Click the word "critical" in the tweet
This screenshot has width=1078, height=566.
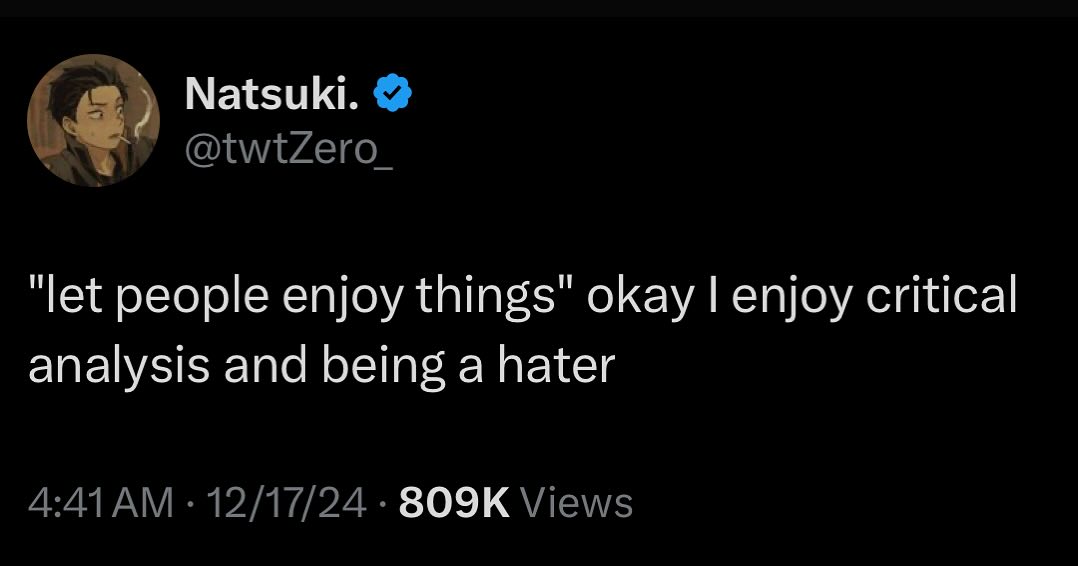[942, 298]
